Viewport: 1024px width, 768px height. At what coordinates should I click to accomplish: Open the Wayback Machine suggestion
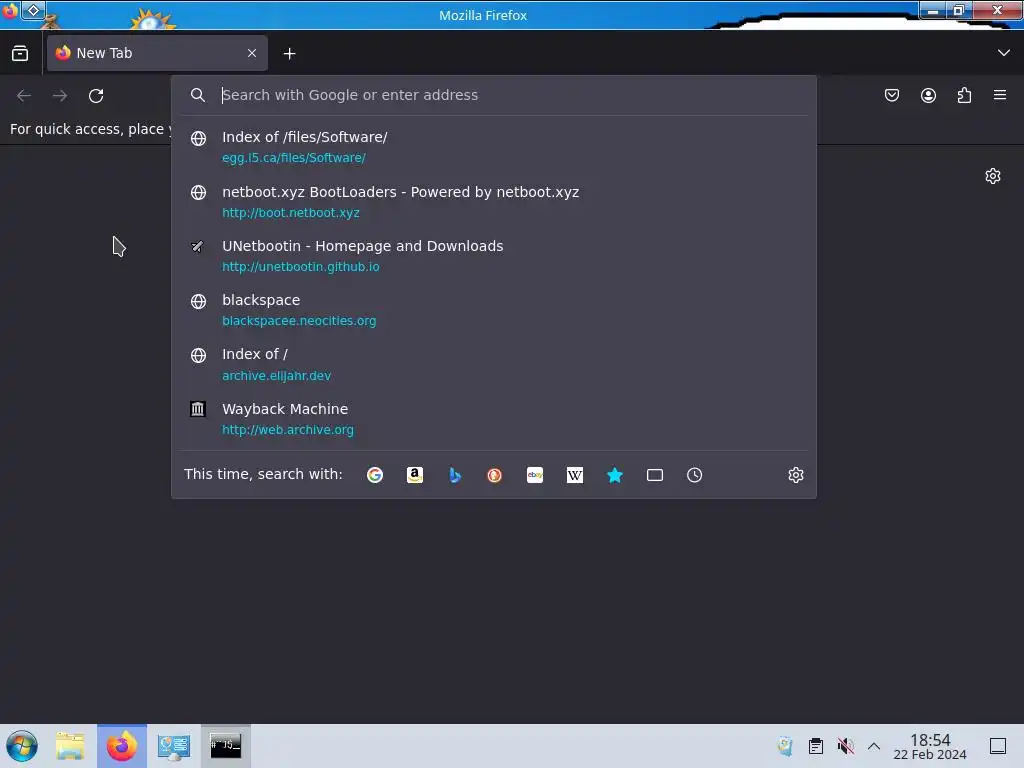point(494,419)
